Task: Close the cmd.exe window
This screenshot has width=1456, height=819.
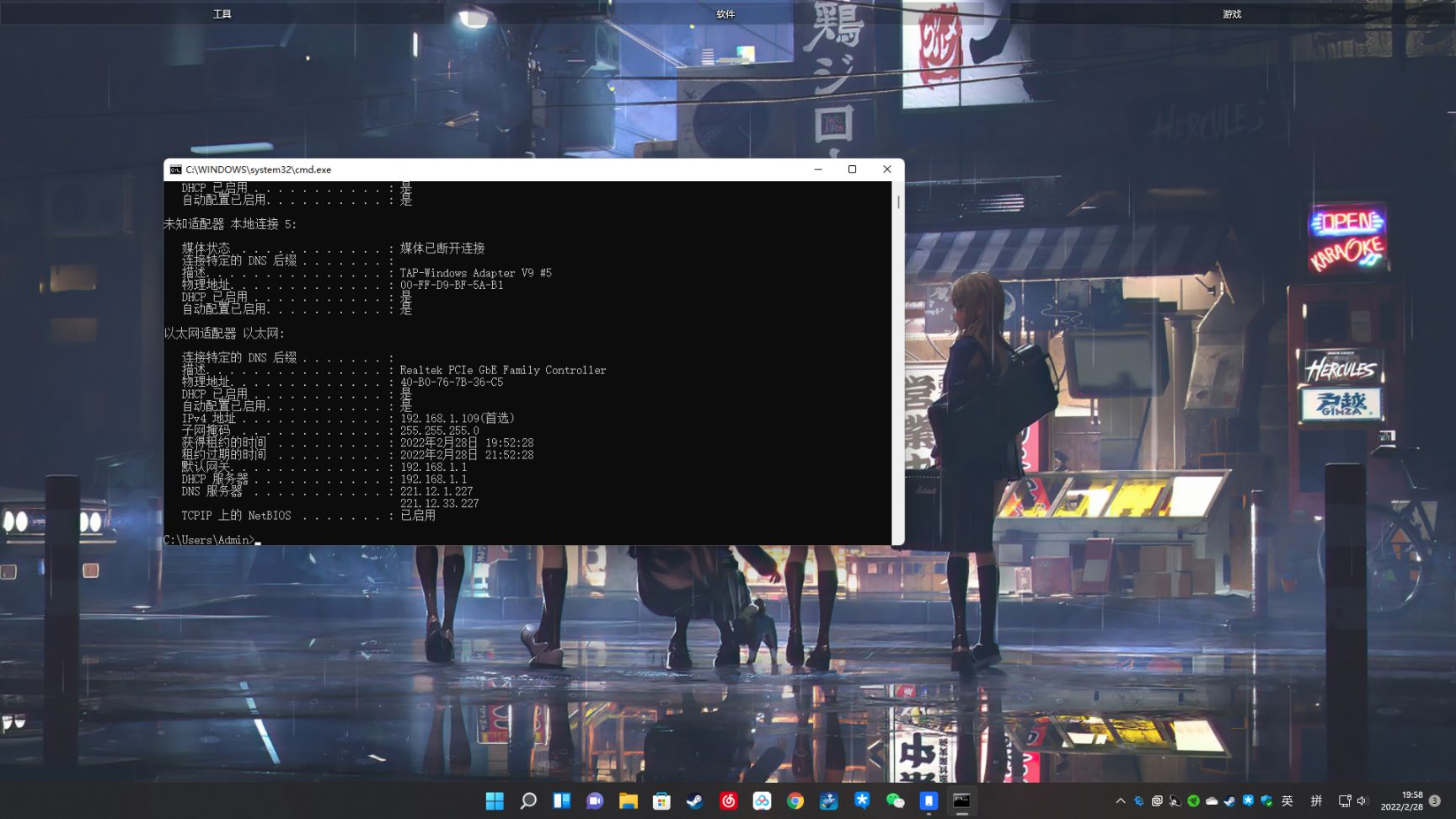Action: (x=887, y=169)
